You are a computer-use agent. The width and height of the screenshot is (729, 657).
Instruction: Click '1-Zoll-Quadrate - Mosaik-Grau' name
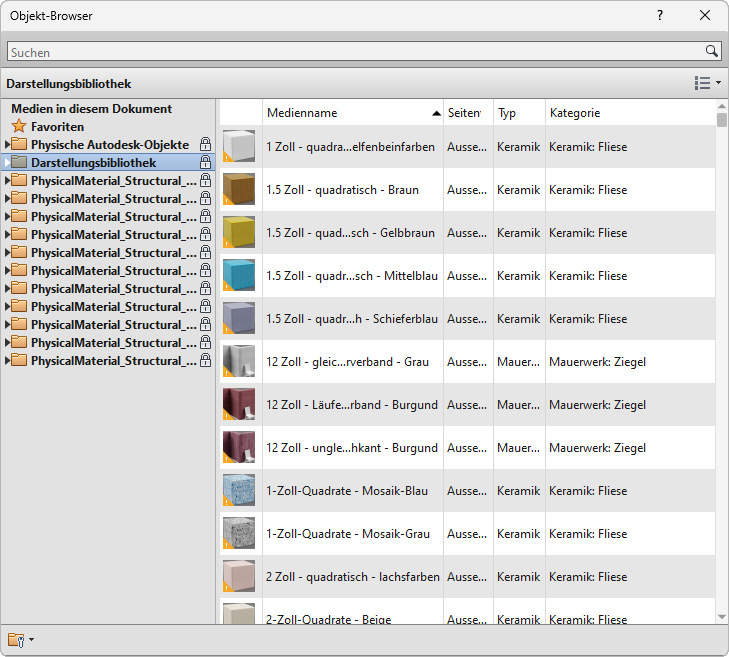(x=348, y=534)
